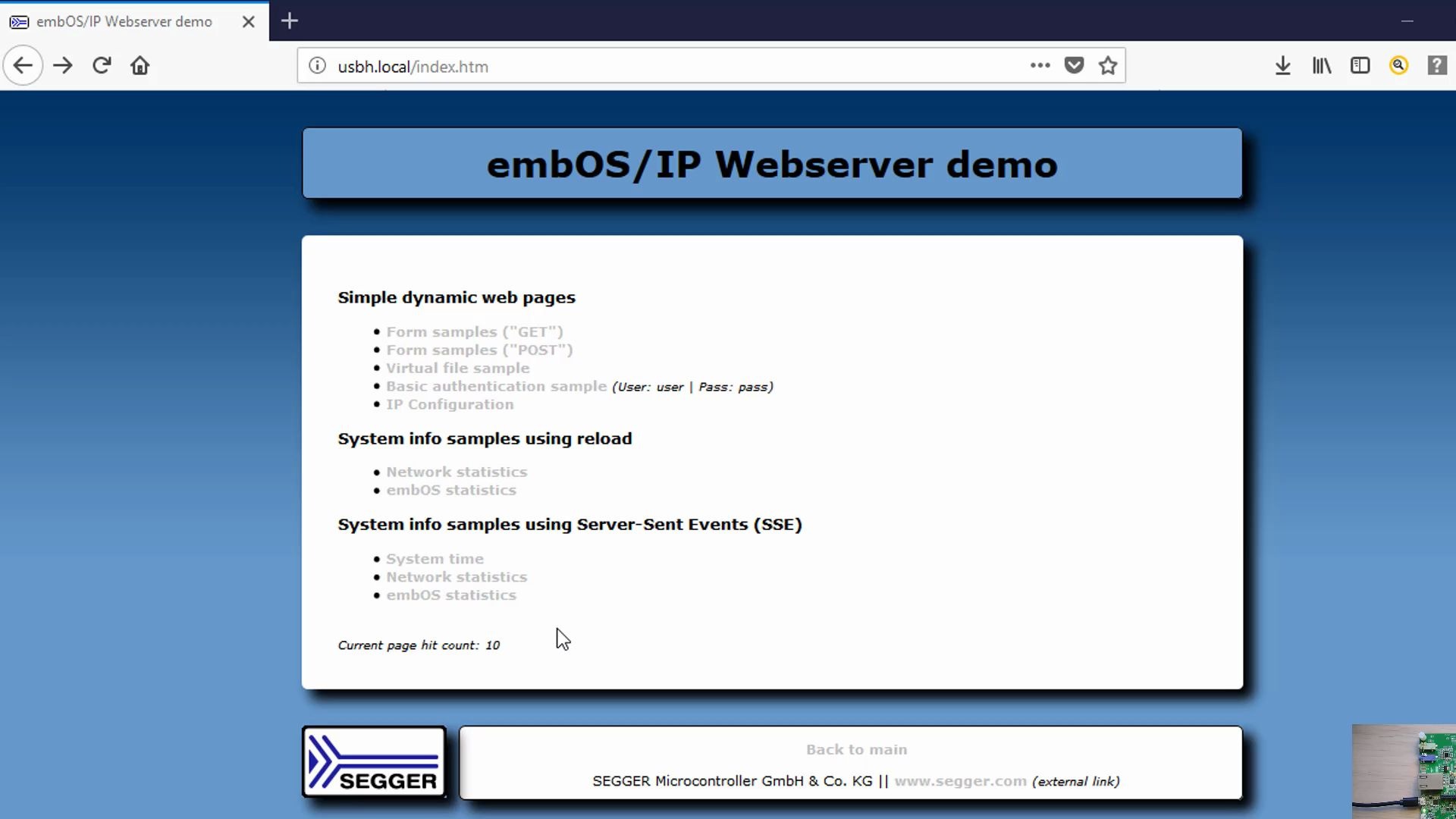Screen dimensions: 1456x819
Task: Open embOS statistics under reload samples
Action: 451,490
